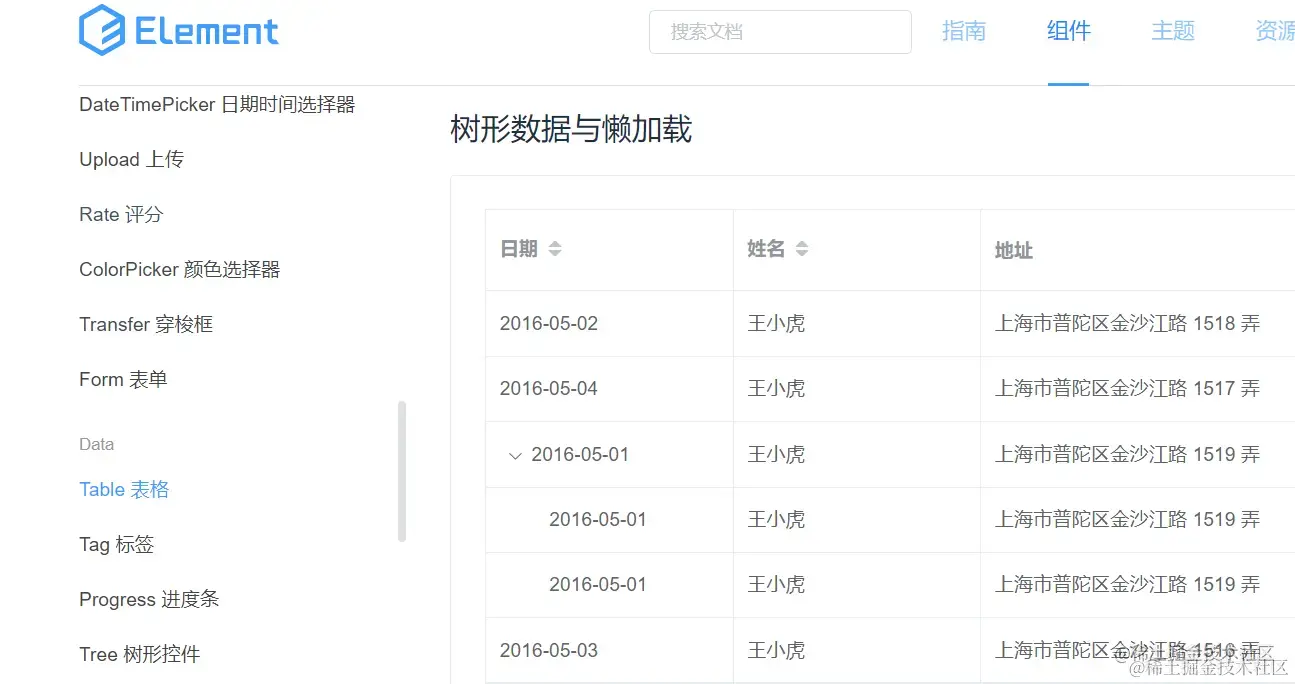Click 王小虎 in the 2016-05-03 row

776,651
